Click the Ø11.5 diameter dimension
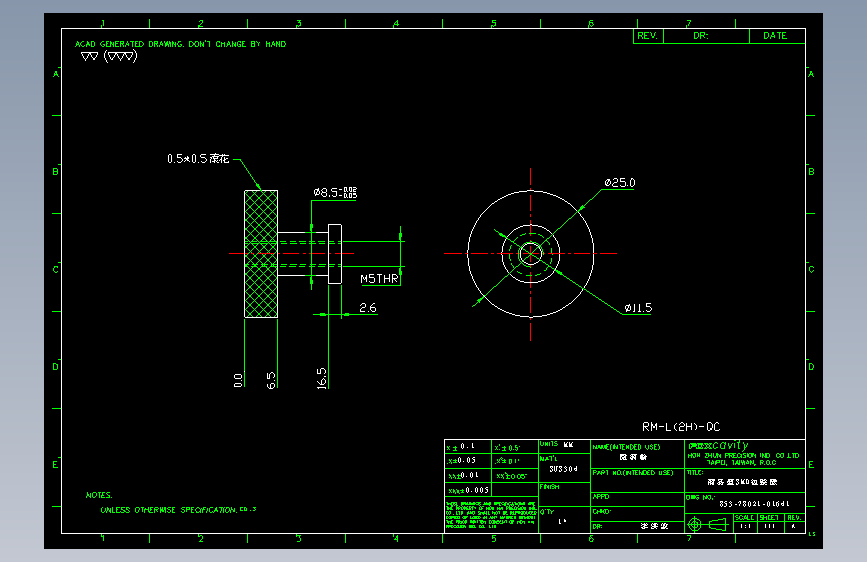This screenshot has height=562, width=867. (638, 308)
